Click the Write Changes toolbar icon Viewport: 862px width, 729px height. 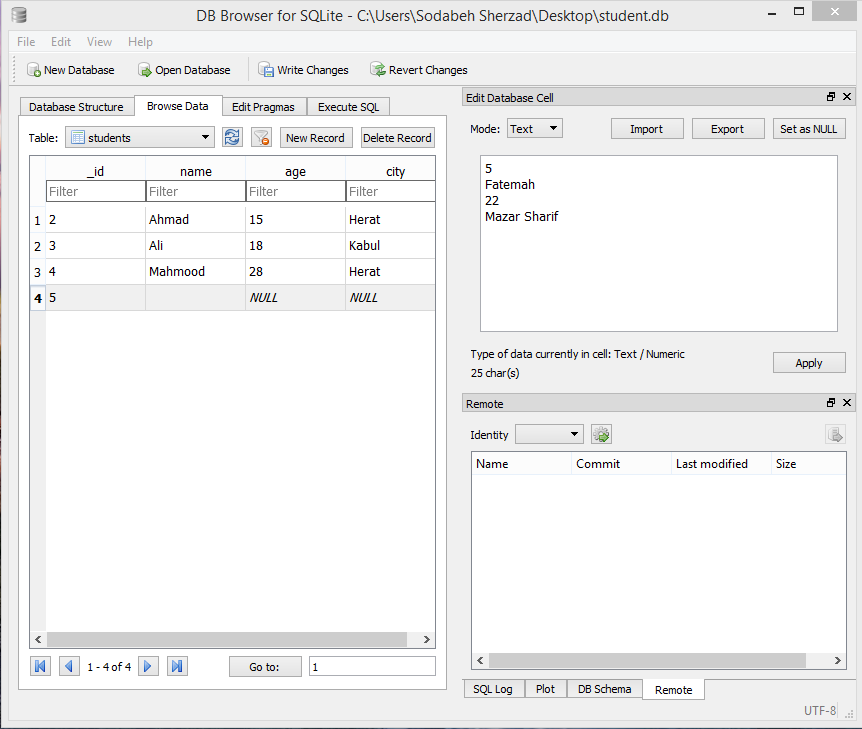tap(266, 70)
